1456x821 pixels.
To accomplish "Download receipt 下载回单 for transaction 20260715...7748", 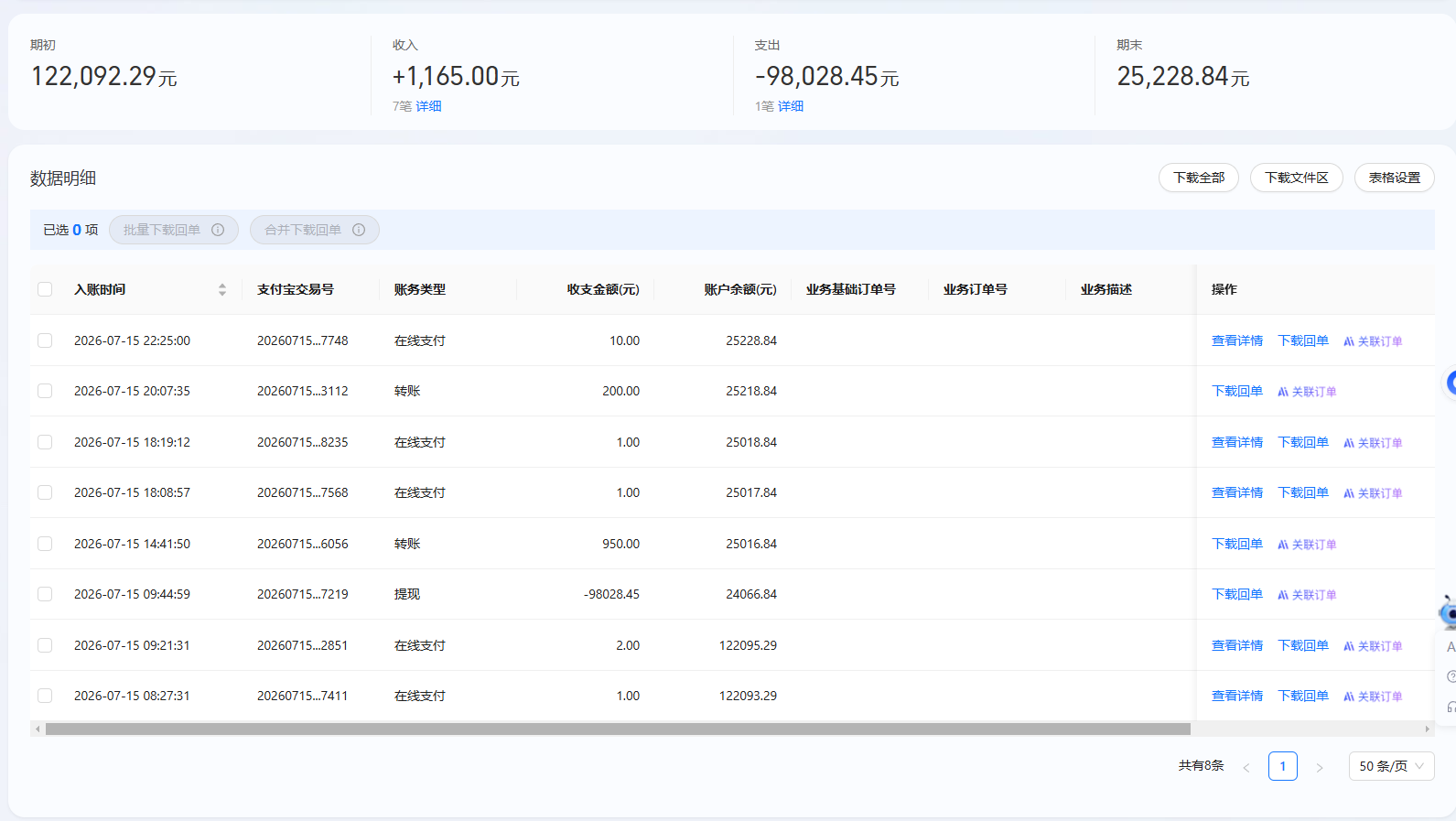I will coord(1303,340).
